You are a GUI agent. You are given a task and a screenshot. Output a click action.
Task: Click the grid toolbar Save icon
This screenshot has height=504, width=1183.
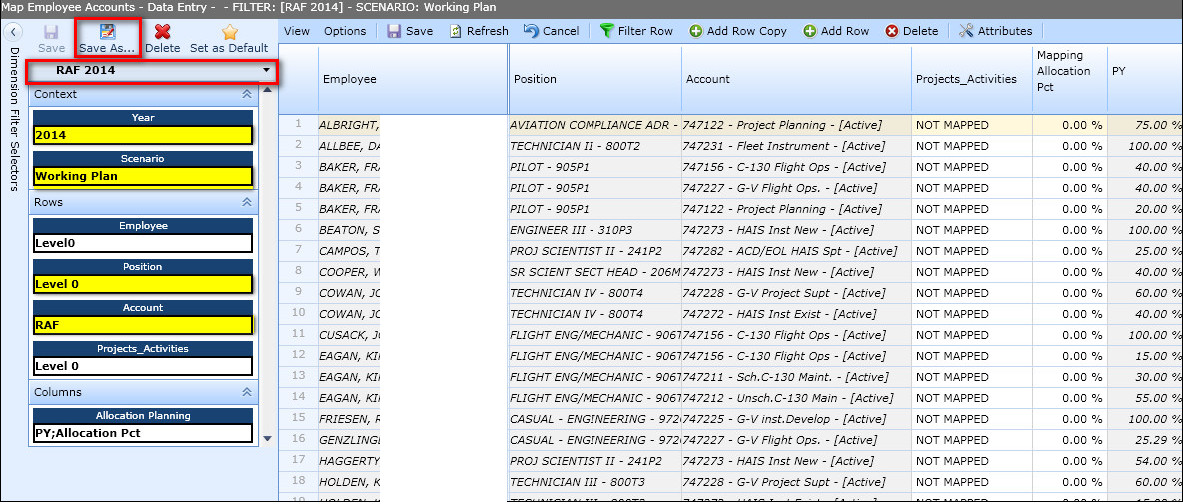coord(394,31)
